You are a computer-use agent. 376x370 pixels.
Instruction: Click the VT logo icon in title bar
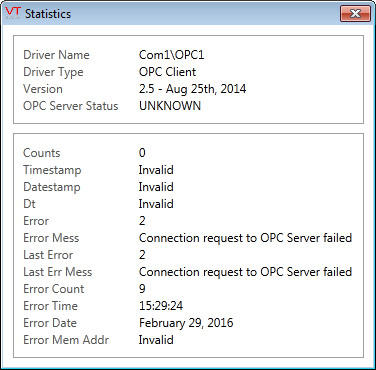pos(13,13)
